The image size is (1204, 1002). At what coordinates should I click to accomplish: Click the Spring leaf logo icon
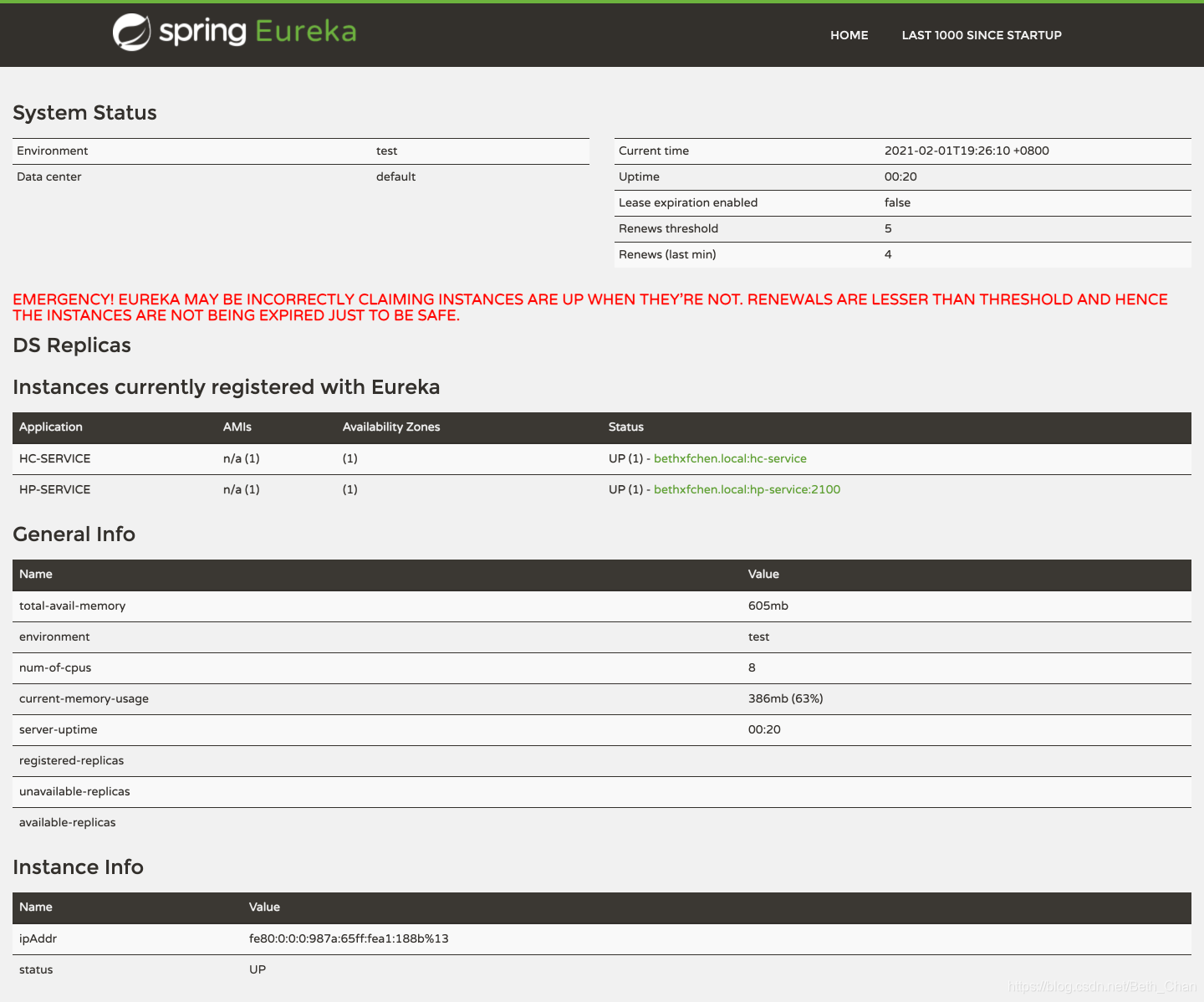131,33
